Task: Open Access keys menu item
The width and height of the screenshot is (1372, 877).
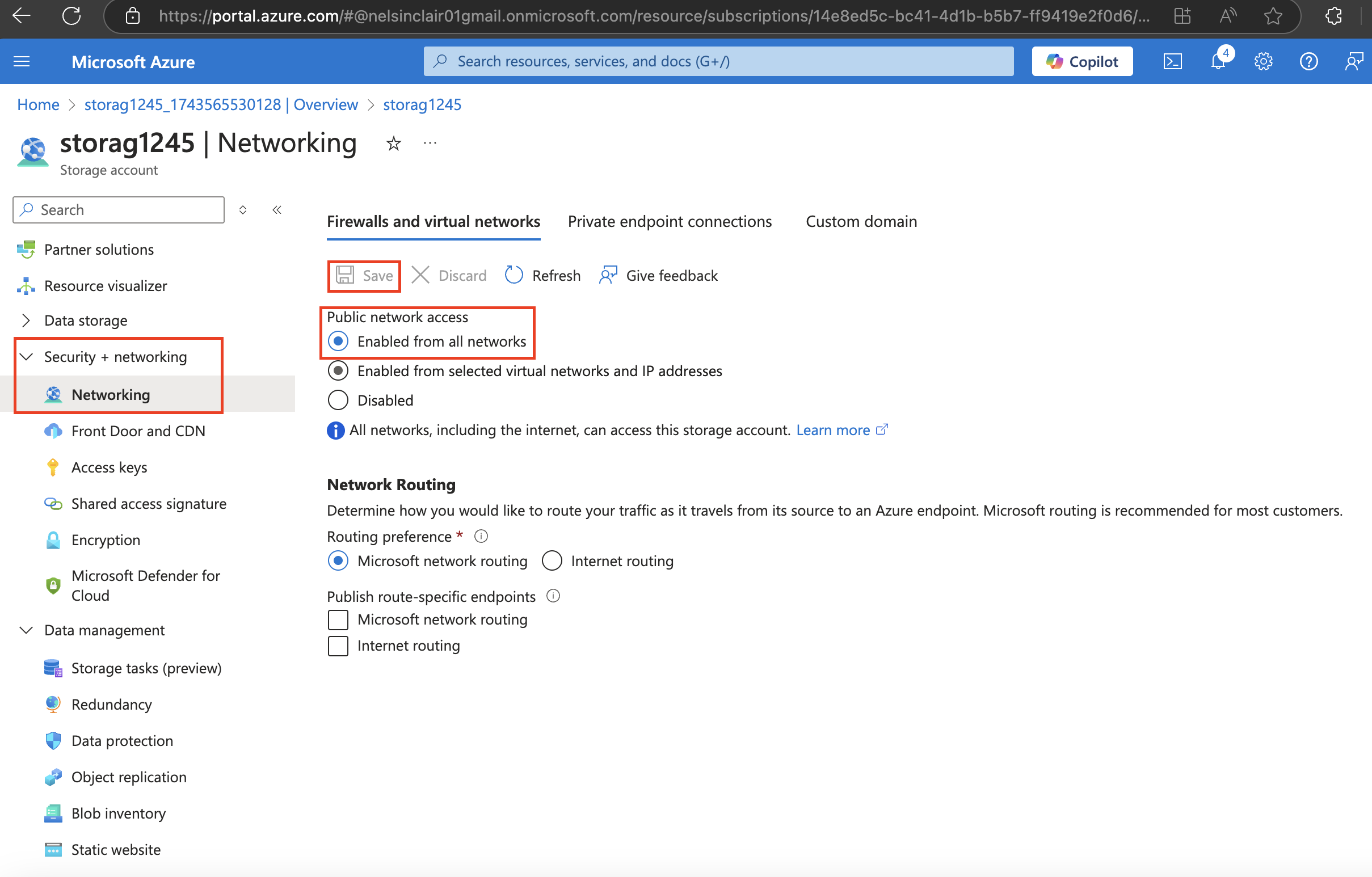Action: (109, 467)
